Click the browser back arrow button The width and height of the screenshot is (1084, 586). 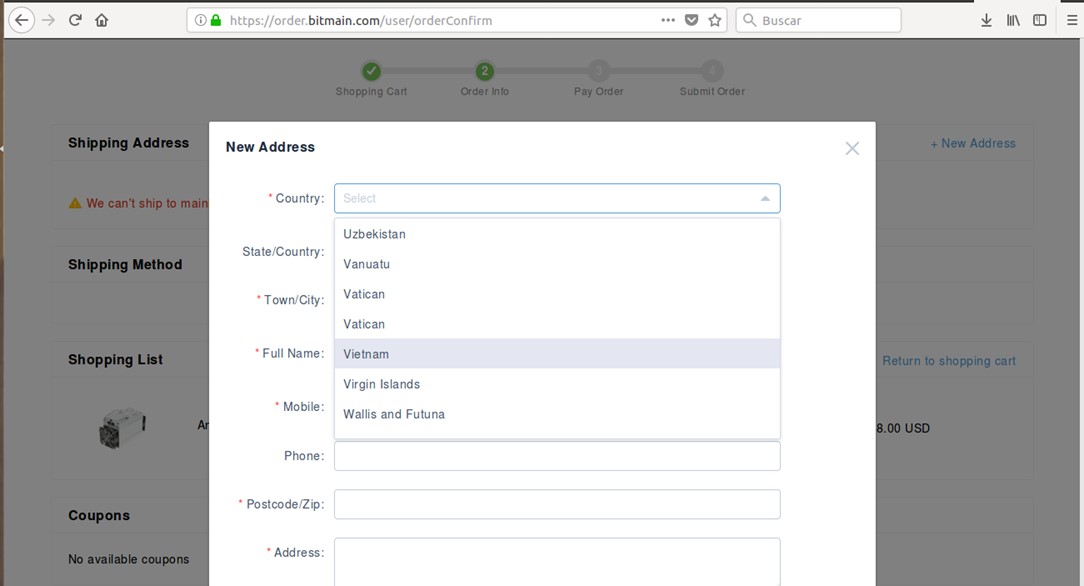click(x=21, y=20)
